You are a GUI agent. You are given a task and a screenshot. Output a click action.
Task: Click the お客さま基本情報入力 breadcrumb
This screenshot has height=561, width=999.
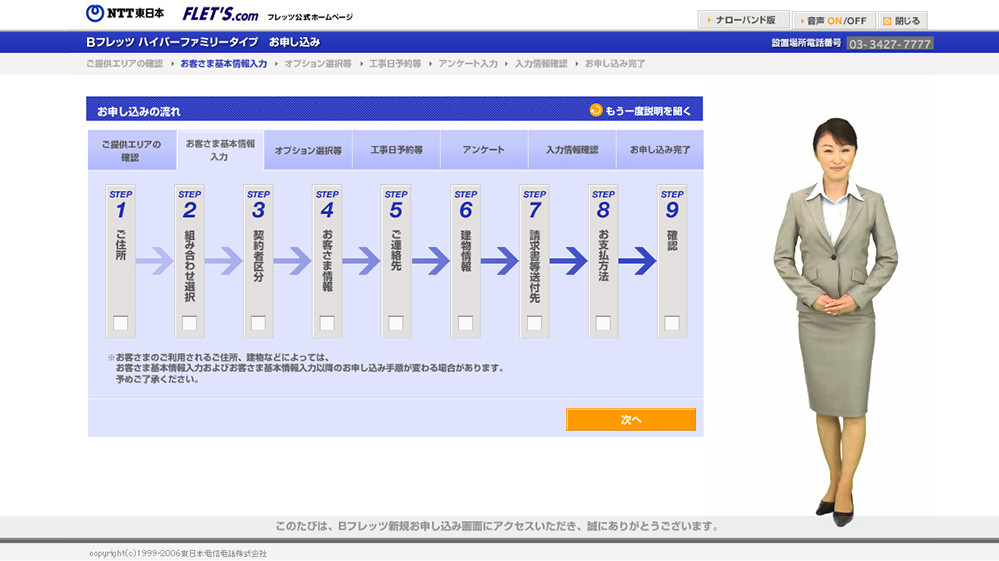224,64
